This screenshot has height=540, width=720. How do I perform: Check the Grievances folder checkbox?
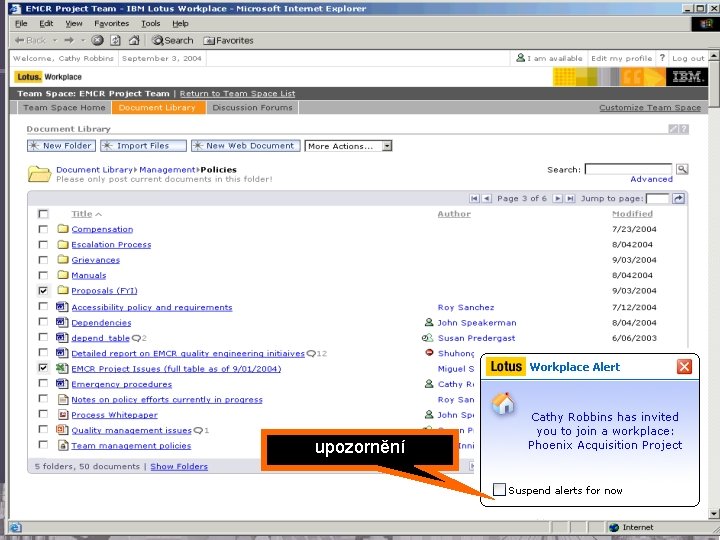43,259
